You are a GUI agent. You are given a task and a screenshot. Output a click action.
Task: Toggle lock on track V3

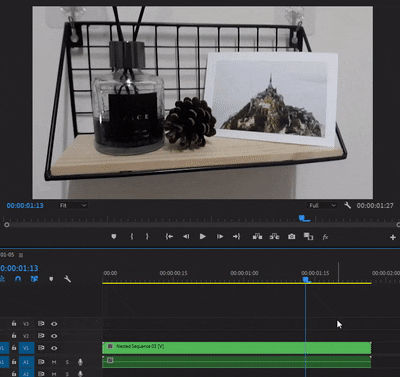tap(14, 323)
